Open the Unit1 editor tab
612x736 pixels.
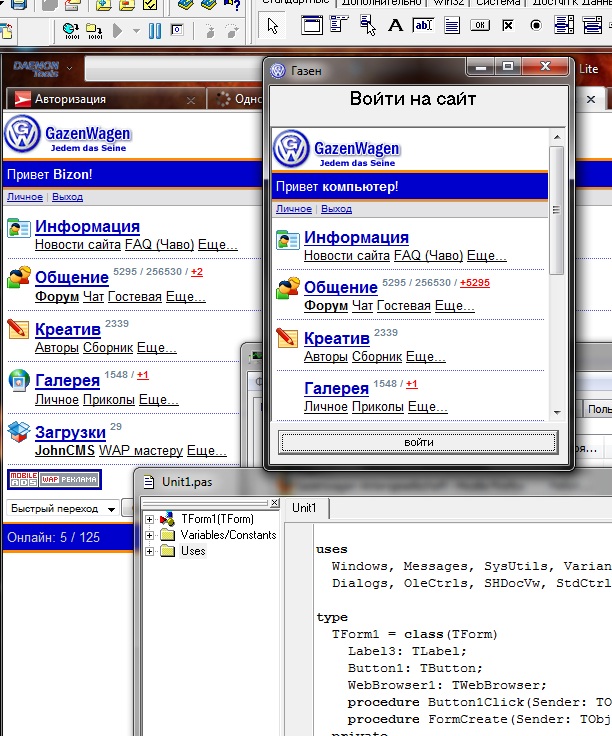click(x=305, y=508)
